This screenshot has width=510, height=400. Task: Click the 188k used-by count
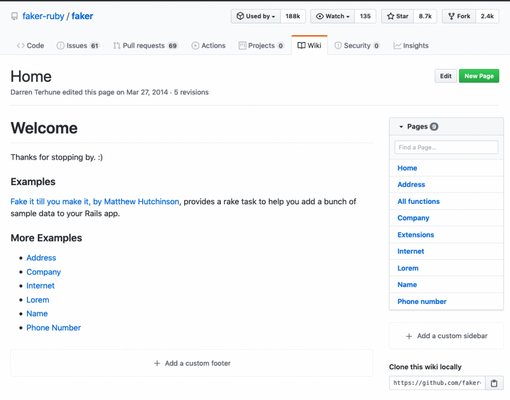point(293,16)
